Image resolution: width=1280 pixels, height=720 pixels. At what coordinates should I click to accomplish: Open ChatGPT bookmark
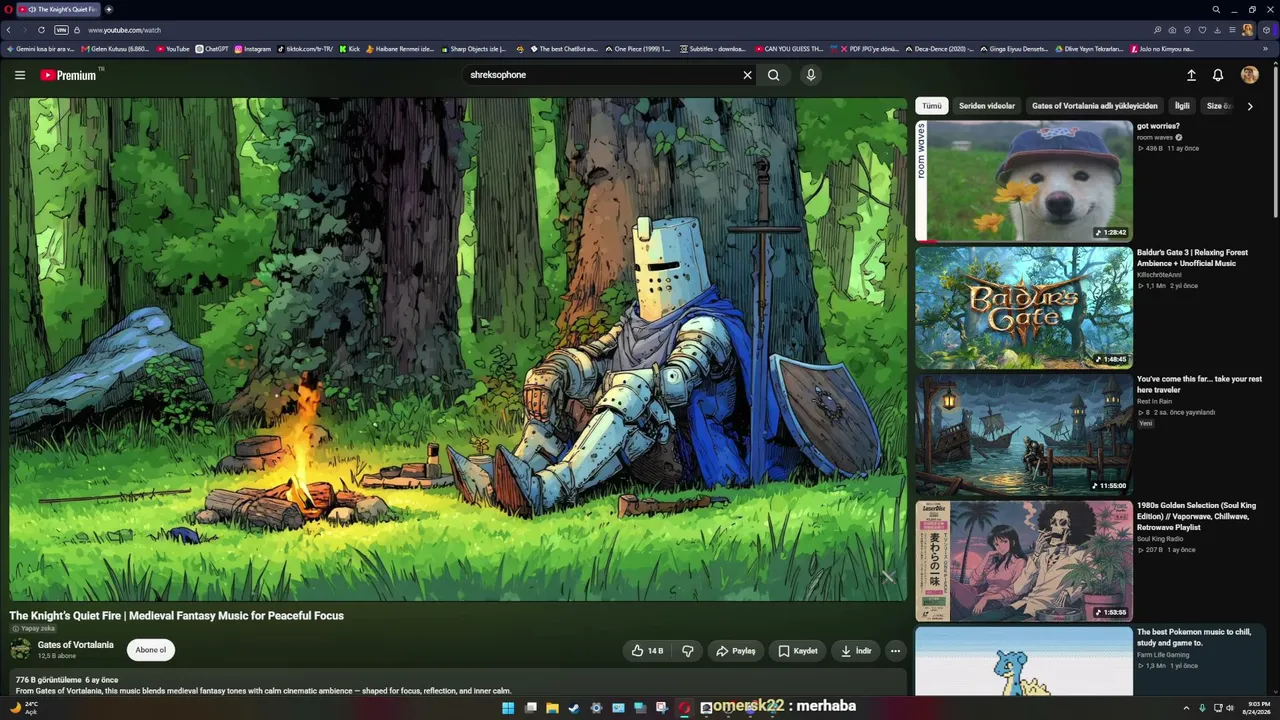[x=212, y=49]
